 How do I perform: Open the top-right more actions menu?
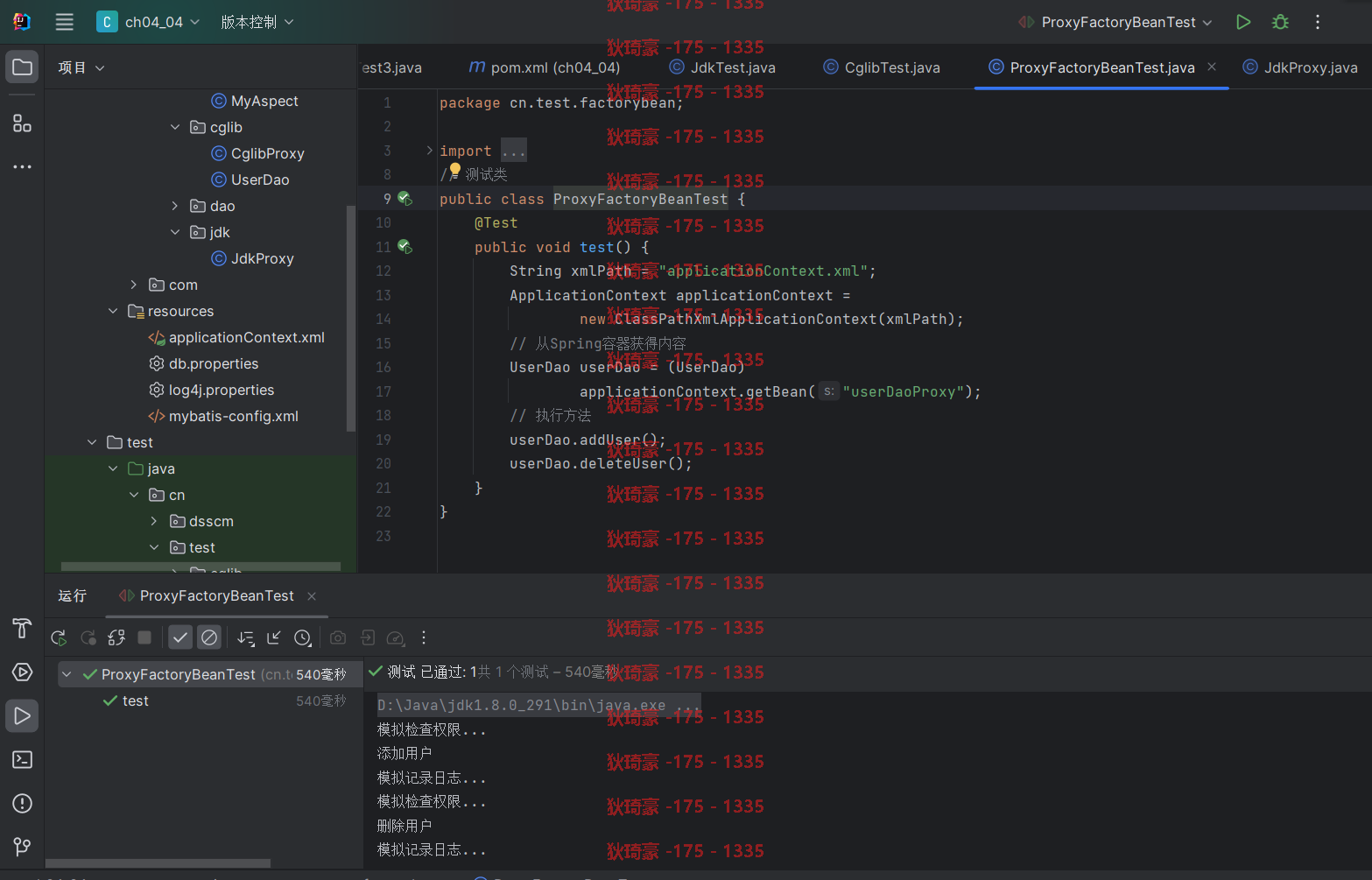[x=1318, y=22]
